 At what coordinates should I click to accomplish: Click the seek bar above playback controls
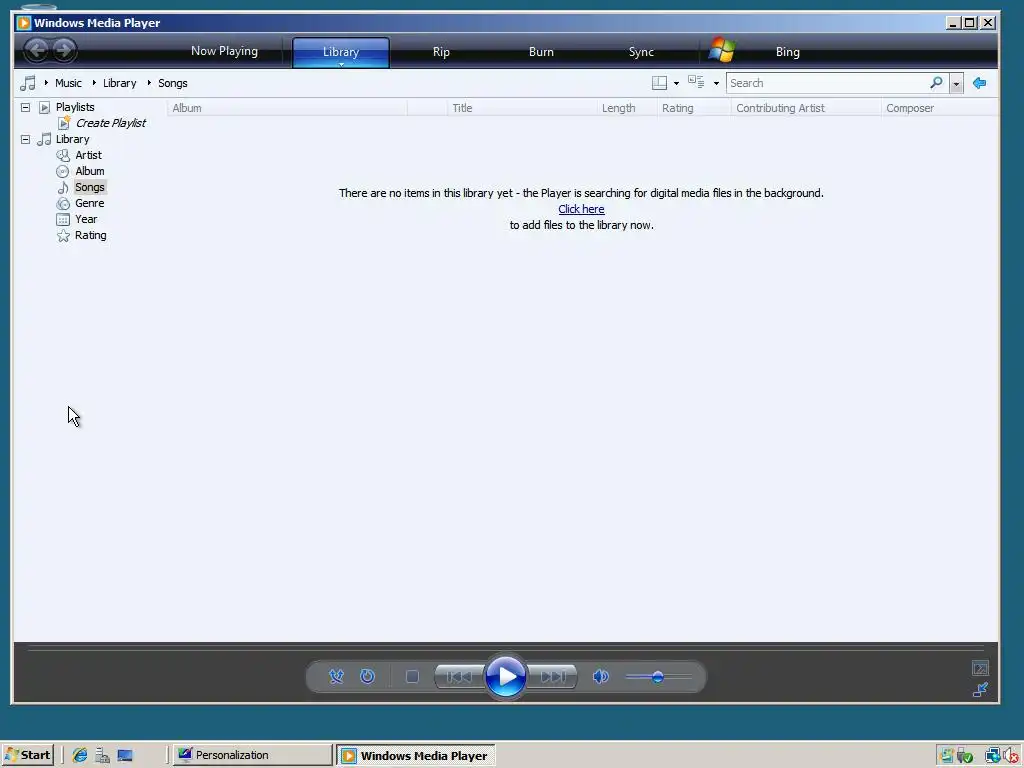(x=506, y=649)
